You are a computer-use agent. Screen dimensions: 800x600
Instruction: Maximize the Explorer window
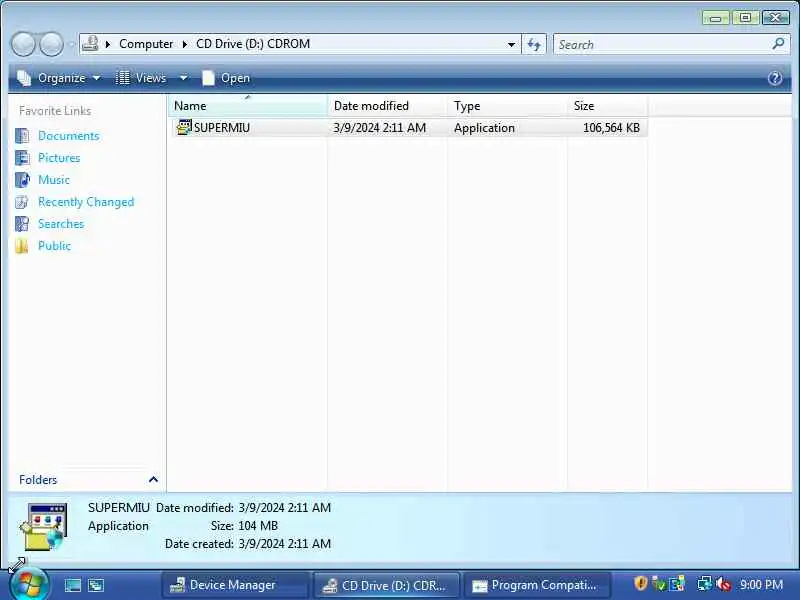click(745, 18)
